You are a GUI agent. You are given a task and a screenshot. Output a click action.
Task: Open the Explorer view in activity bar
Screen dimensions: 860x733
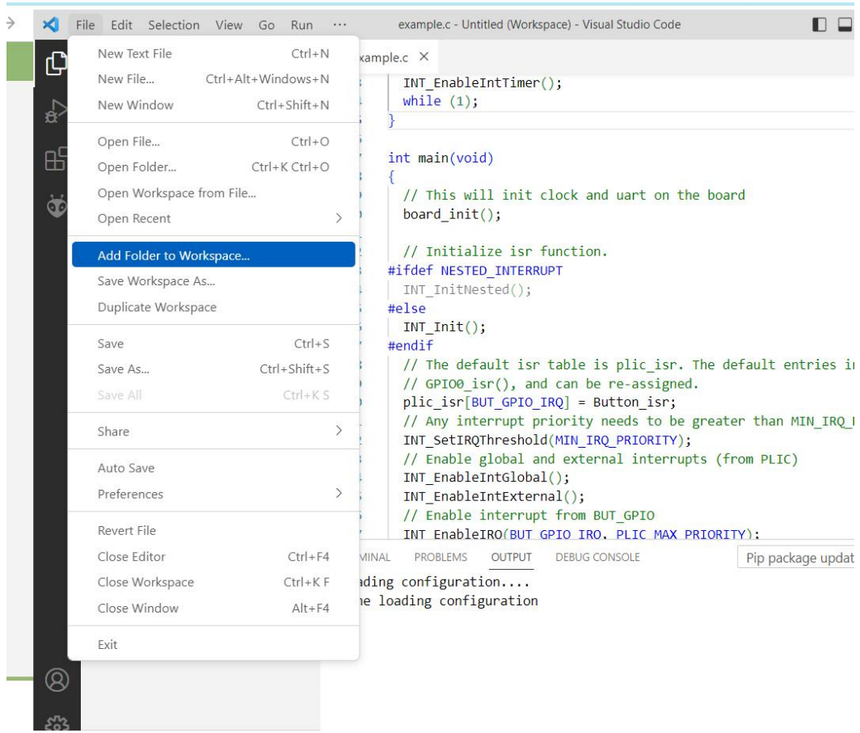(x=56, y=64)
